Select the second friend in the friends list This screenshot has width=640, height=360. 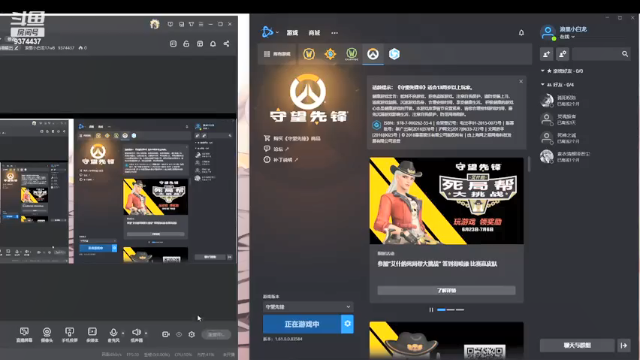[x=584, y=119]
